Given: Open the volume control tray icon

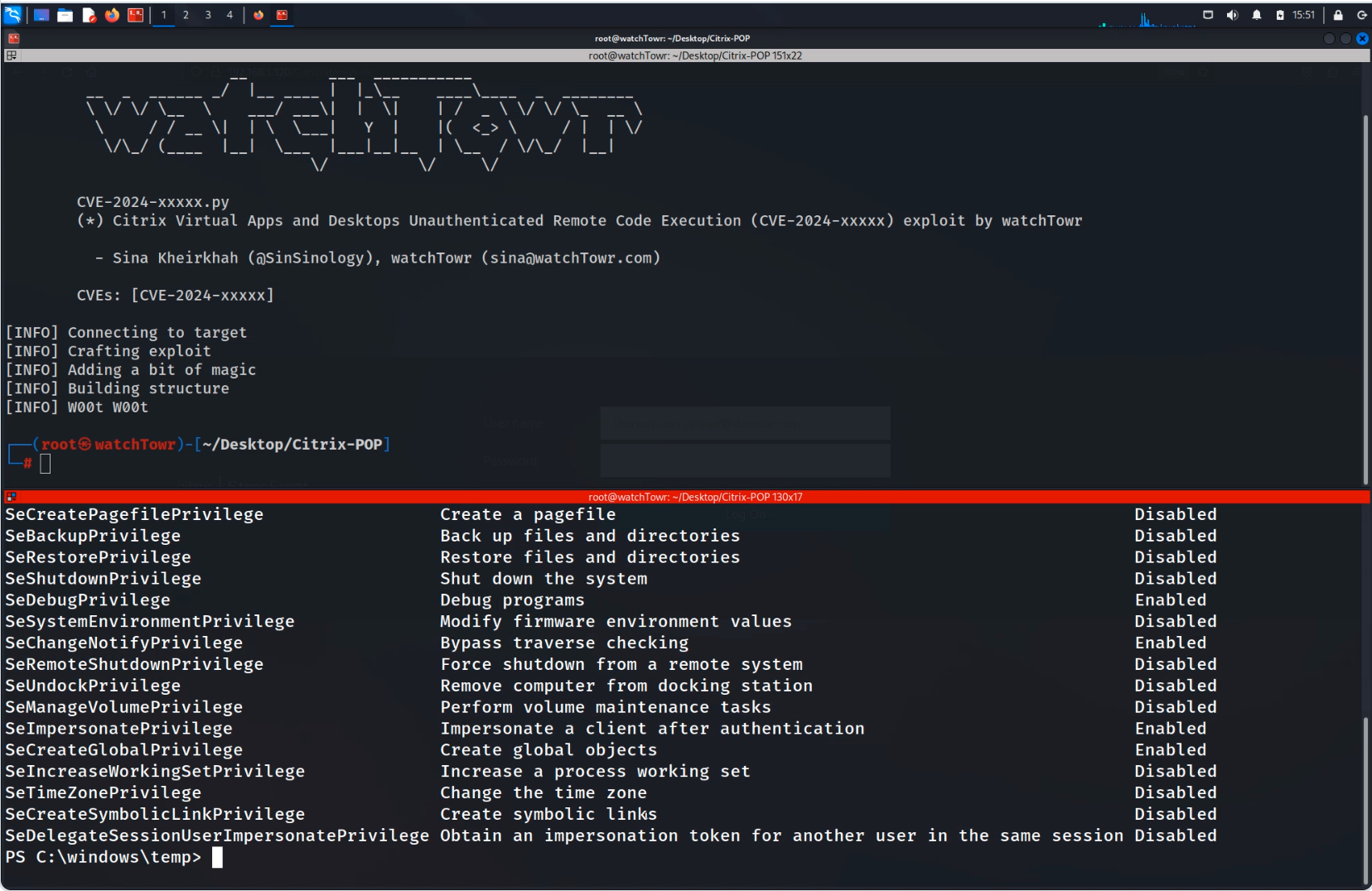Looking at the screenshot, I should pos(1232,15).
